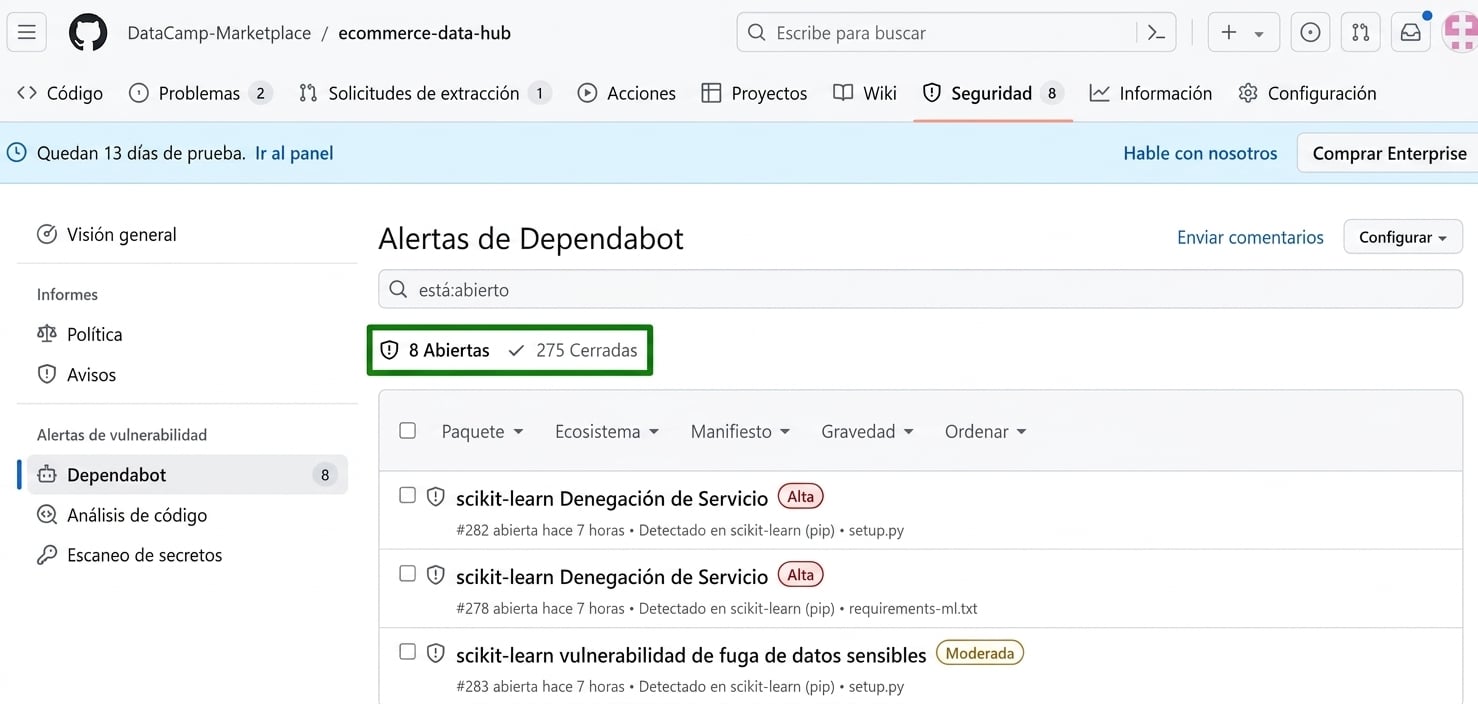This screenshot has width=1478, height=704.
Task: Open the Configuración tab
Action: 1307,93
